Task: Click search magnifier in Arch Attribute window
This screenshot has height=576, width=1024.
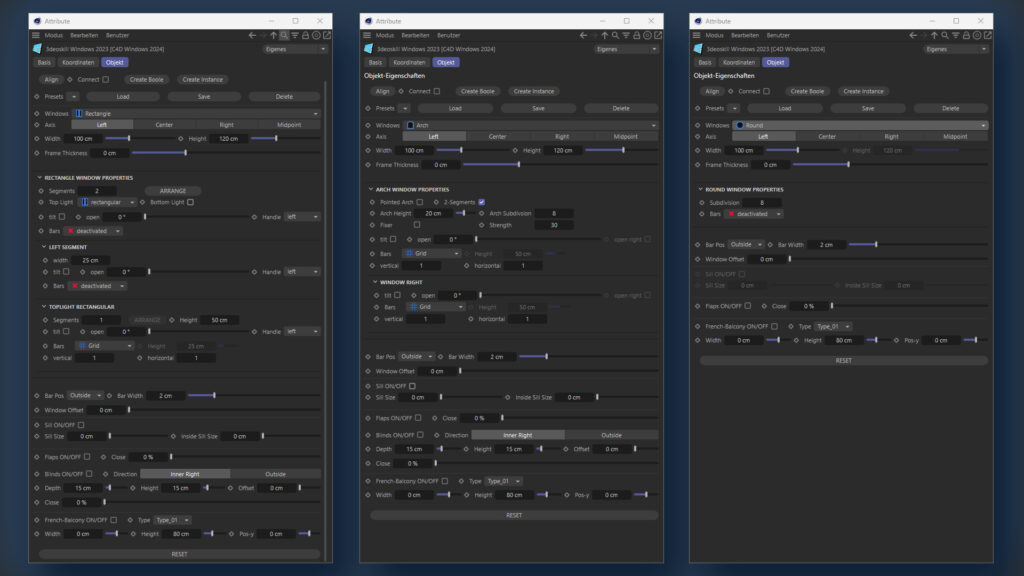Action: coord(615,35)
